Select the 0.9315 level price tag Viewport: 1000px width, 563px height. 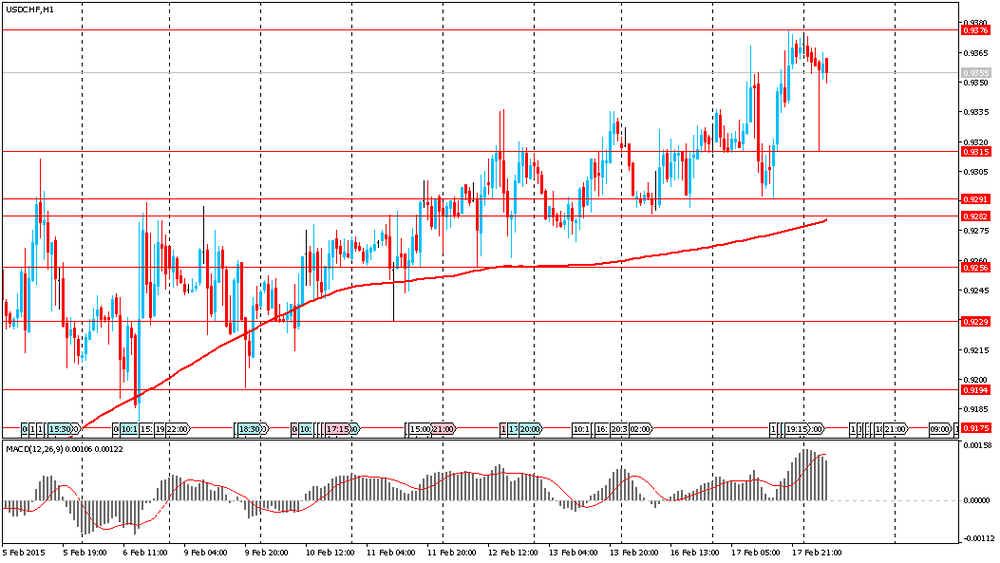pos(976,152)
